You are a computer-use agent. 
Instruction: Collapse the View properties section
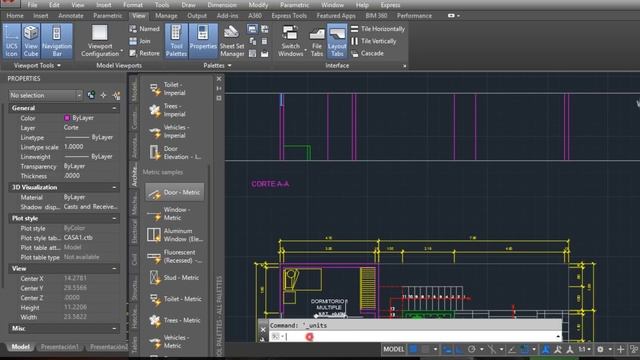coord(114,269)
